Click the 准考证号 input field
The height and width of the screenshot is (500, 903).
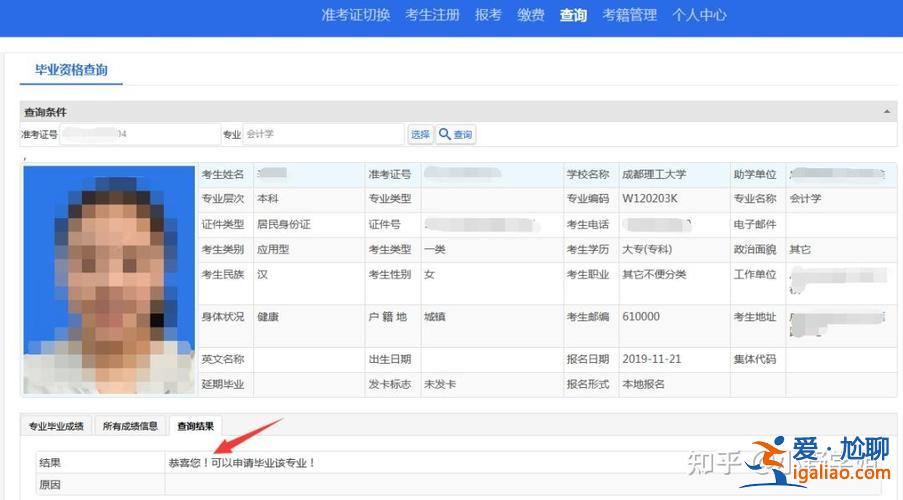tap(140, 134)
